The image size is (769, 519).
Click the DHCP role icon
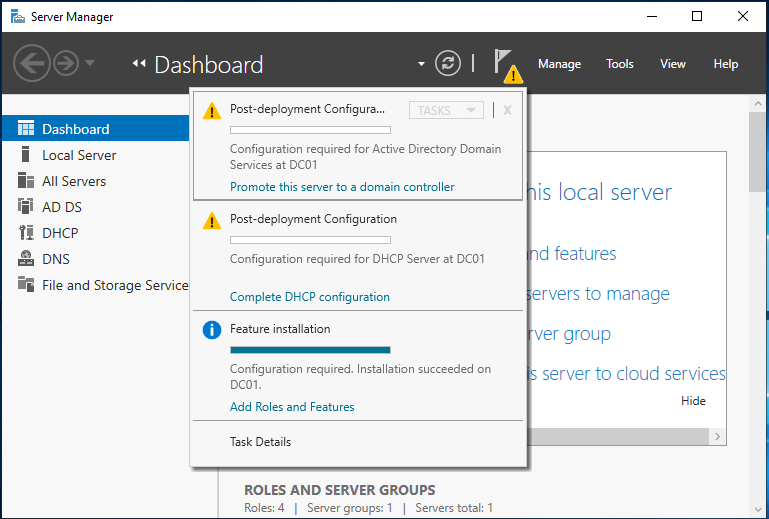[26, 232]
